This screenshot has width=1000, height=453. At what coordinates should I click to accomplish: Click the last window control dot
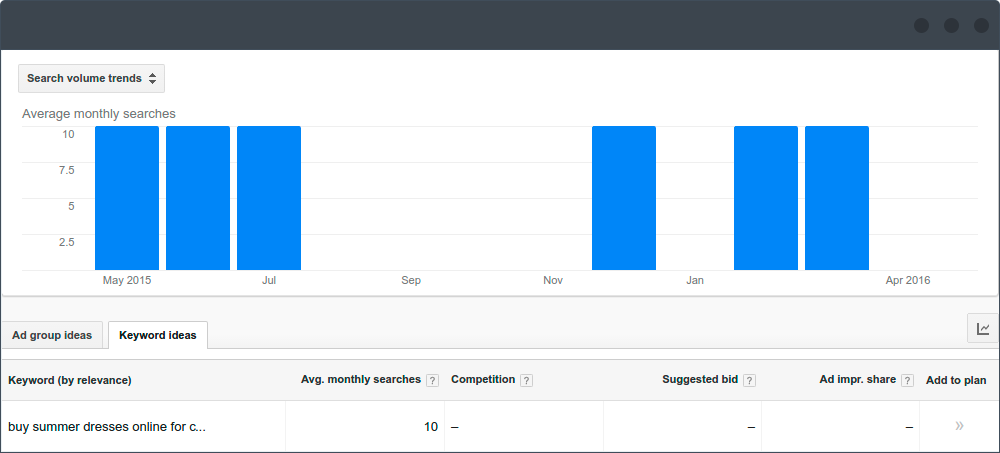click(982, 26)
